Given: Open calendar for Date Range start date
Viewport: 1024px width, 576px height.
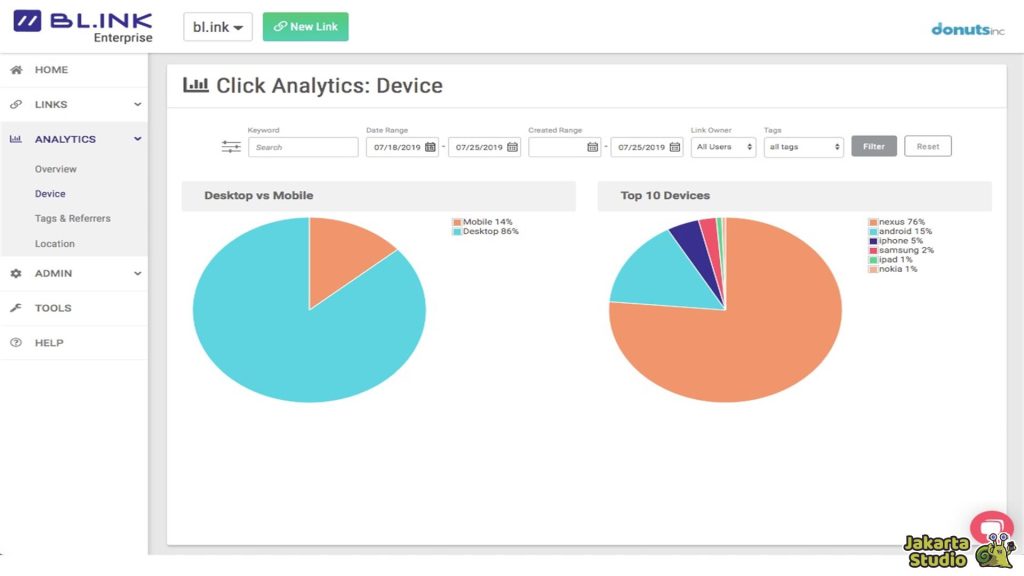Looking at the screenshot, I should 430,147.
